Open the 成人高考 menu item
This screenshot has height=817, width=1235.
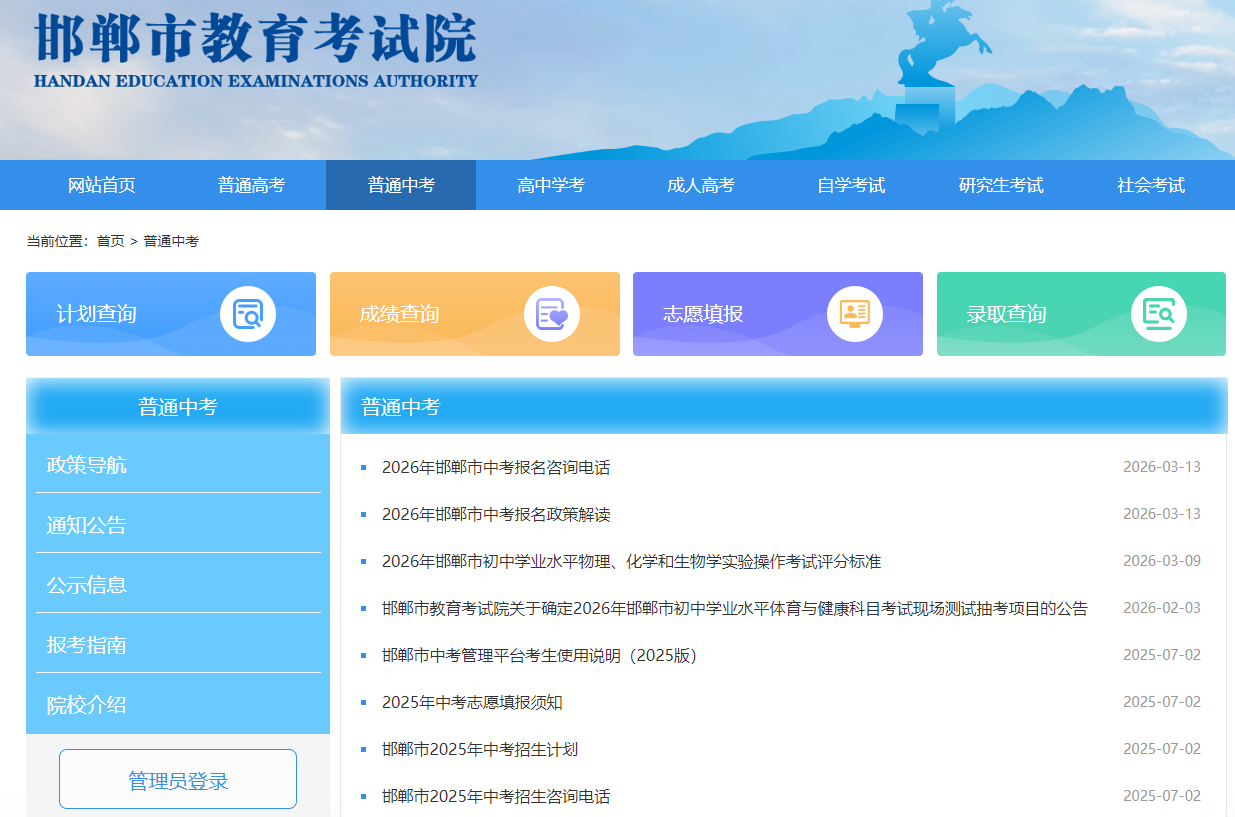(x=700, y=185)
